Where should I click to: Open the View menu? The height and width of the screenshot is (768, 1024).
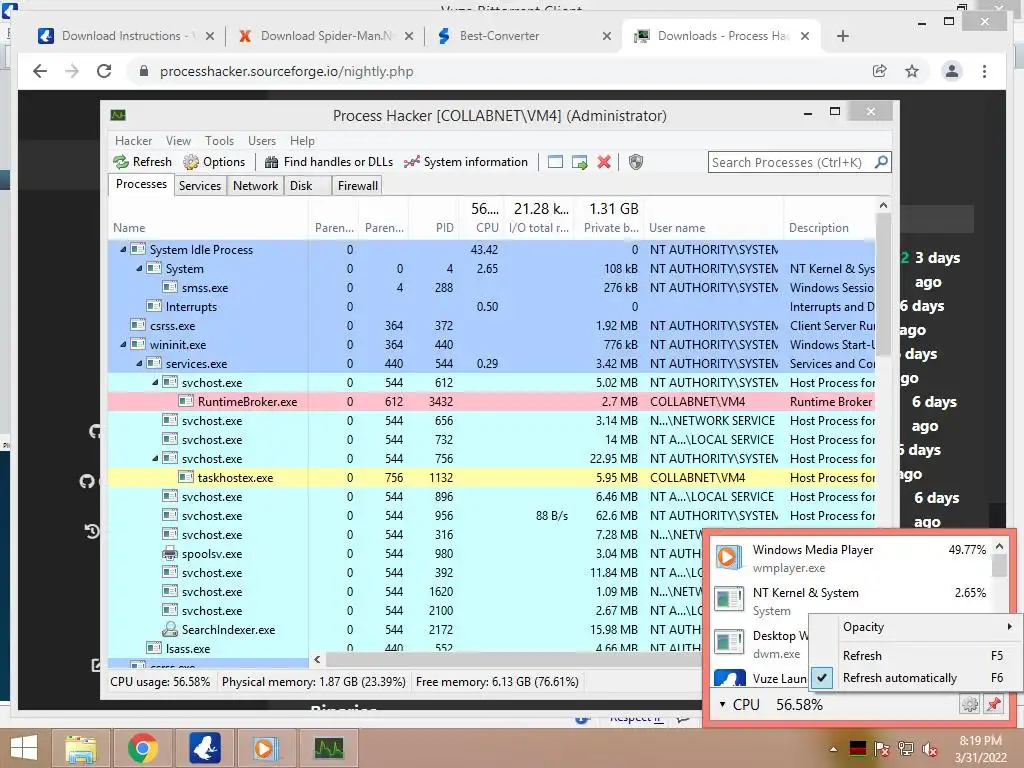click(x=178, y=140)
